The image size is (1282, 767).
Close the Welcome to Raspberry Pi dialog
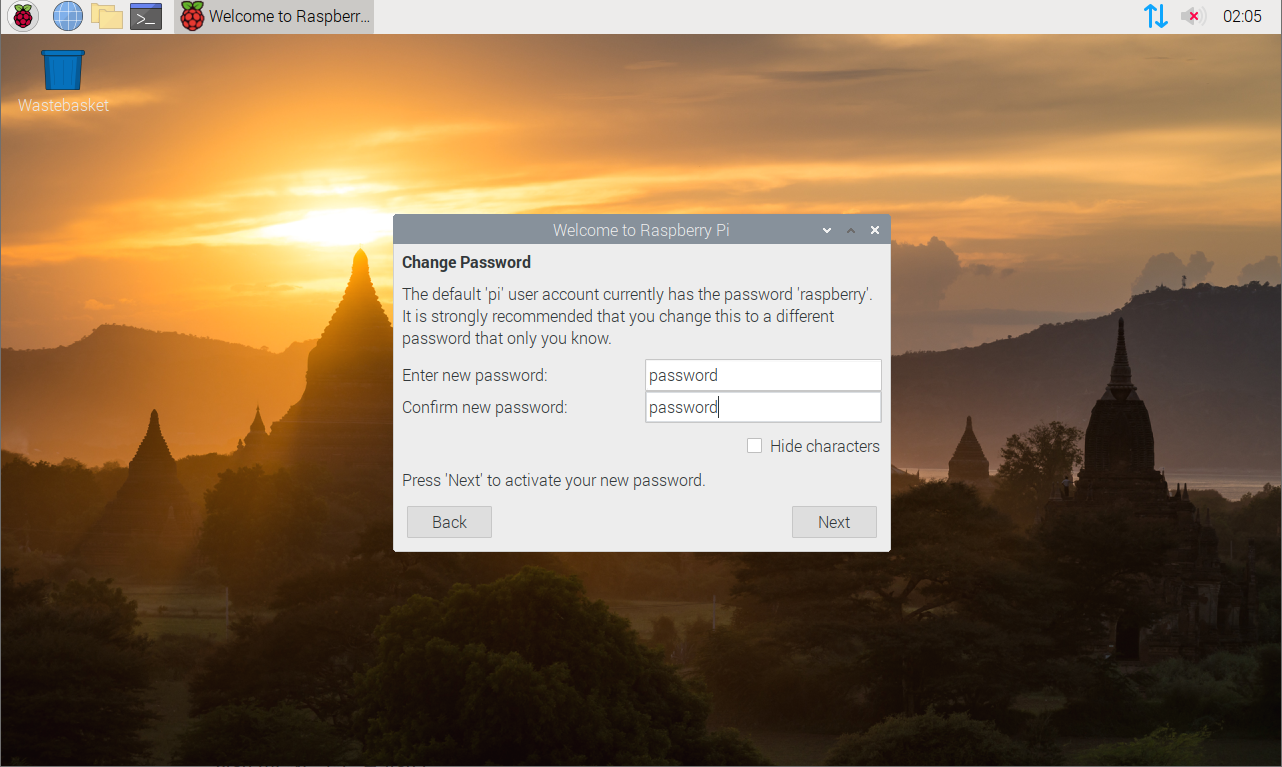tap(875, 230)
